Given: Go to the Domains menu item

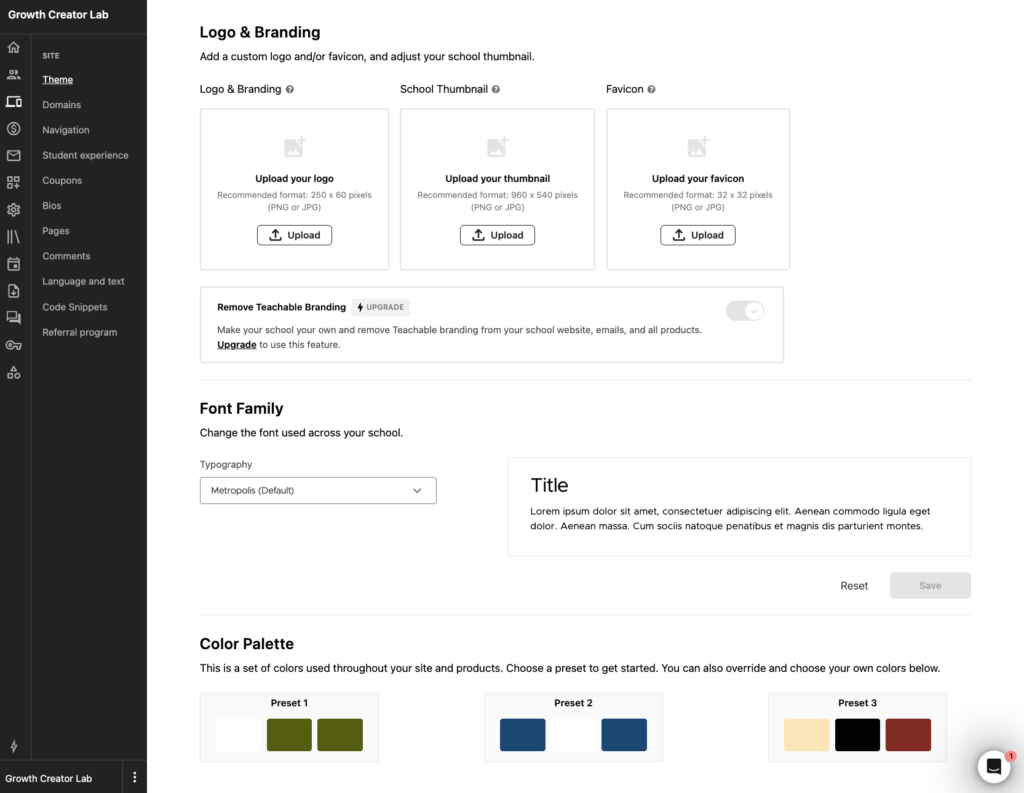Looking at the screenshot, I should pos(63,104).
